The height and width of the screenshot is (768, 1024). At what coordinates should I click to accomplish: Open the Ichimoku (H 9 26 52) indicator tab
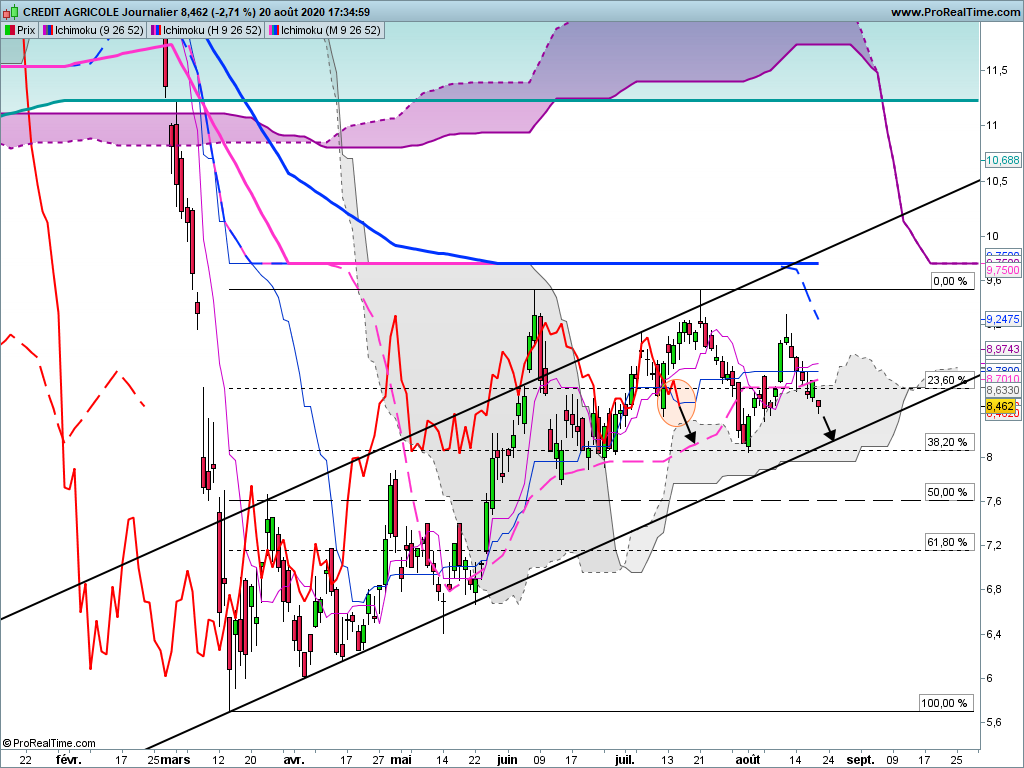[206, 30]
